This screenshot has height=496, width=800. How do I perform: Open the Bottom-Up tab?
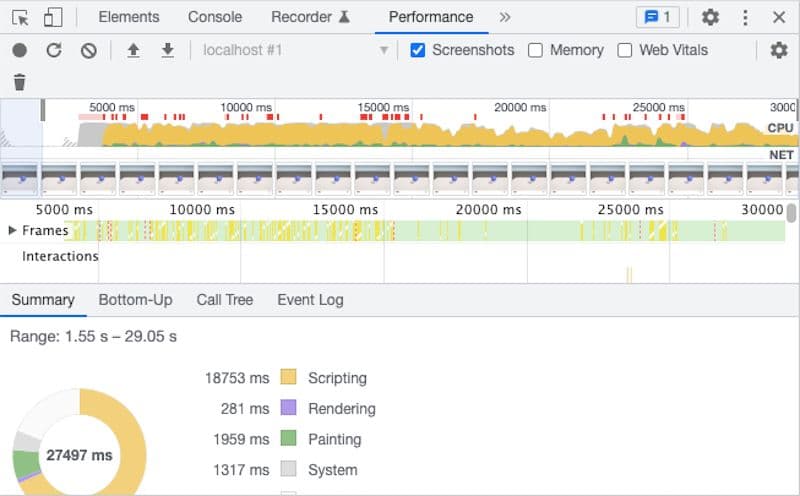click(x=135, y=300)
